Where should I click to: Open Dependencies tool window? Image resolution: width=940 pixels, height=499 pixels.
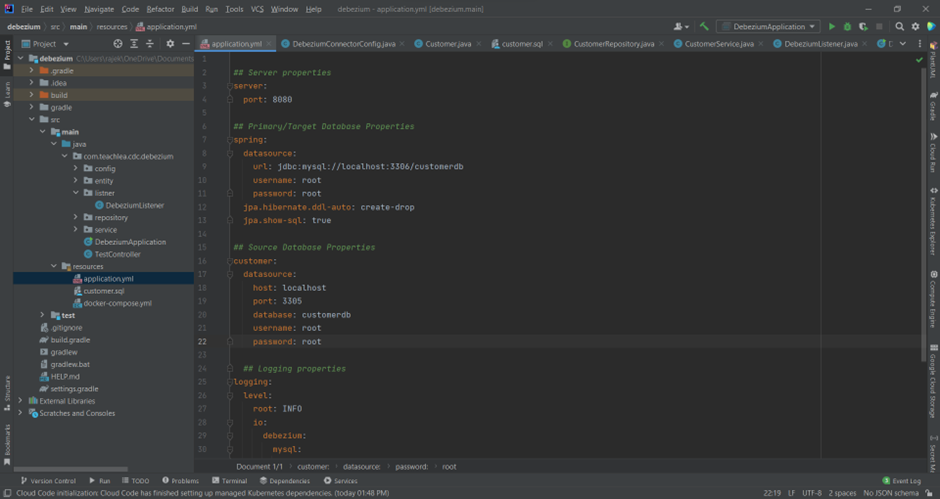(x=285, y=480)
